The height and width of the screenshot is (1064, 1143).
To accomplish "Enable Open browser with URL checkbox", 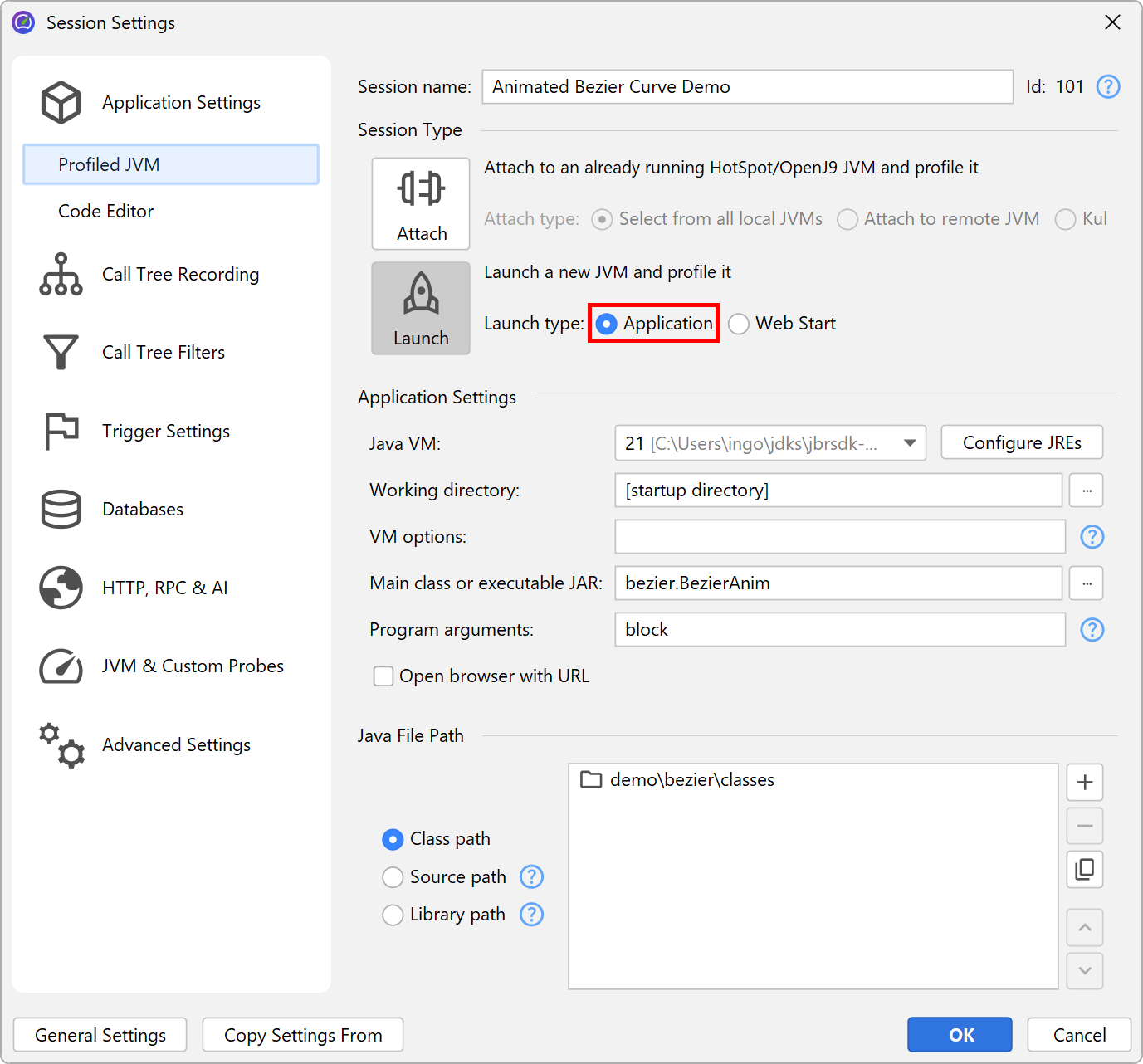I will click(383, 676).
